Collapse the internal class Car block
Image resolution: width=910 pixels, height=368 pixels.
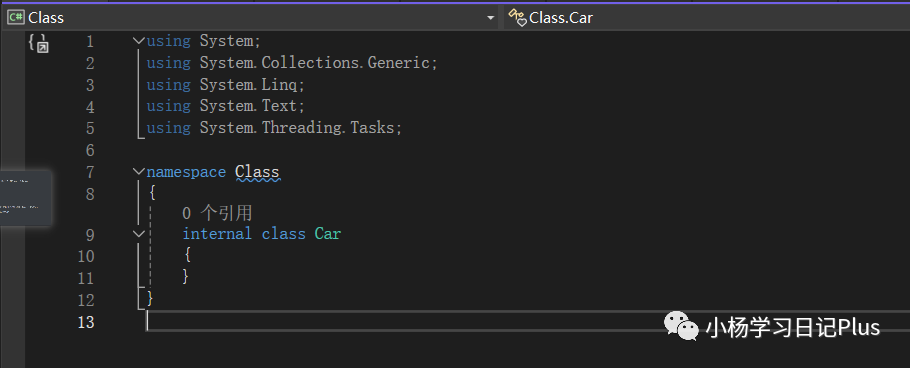[x=139, y=233]
